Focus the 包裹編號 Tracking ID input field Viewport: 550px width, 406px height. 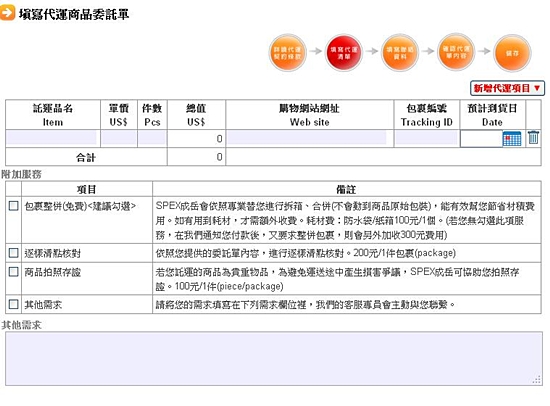pyautogui.click(x=427, y=138)
